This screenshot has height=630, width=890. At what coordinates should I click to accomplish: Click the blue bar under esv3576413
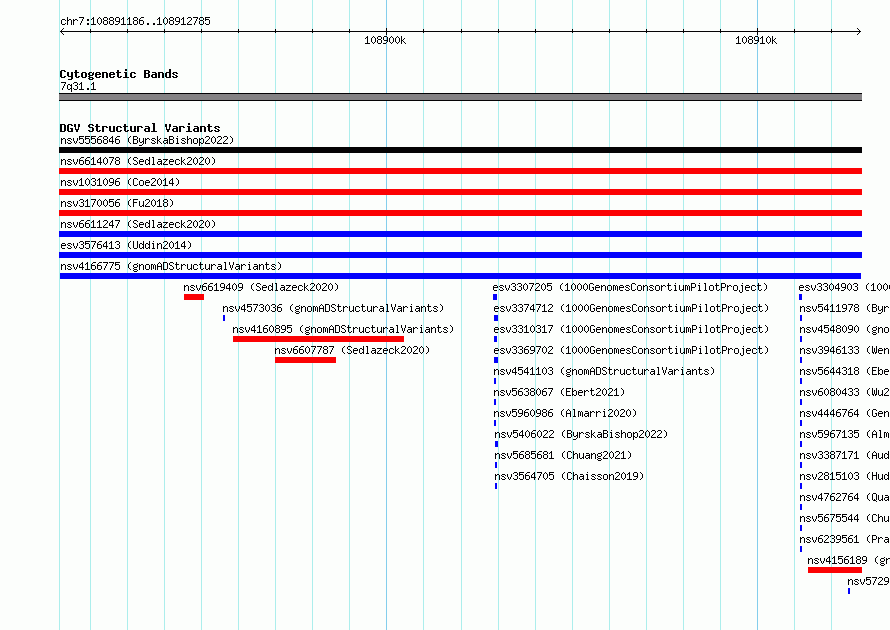click(460, 255)
